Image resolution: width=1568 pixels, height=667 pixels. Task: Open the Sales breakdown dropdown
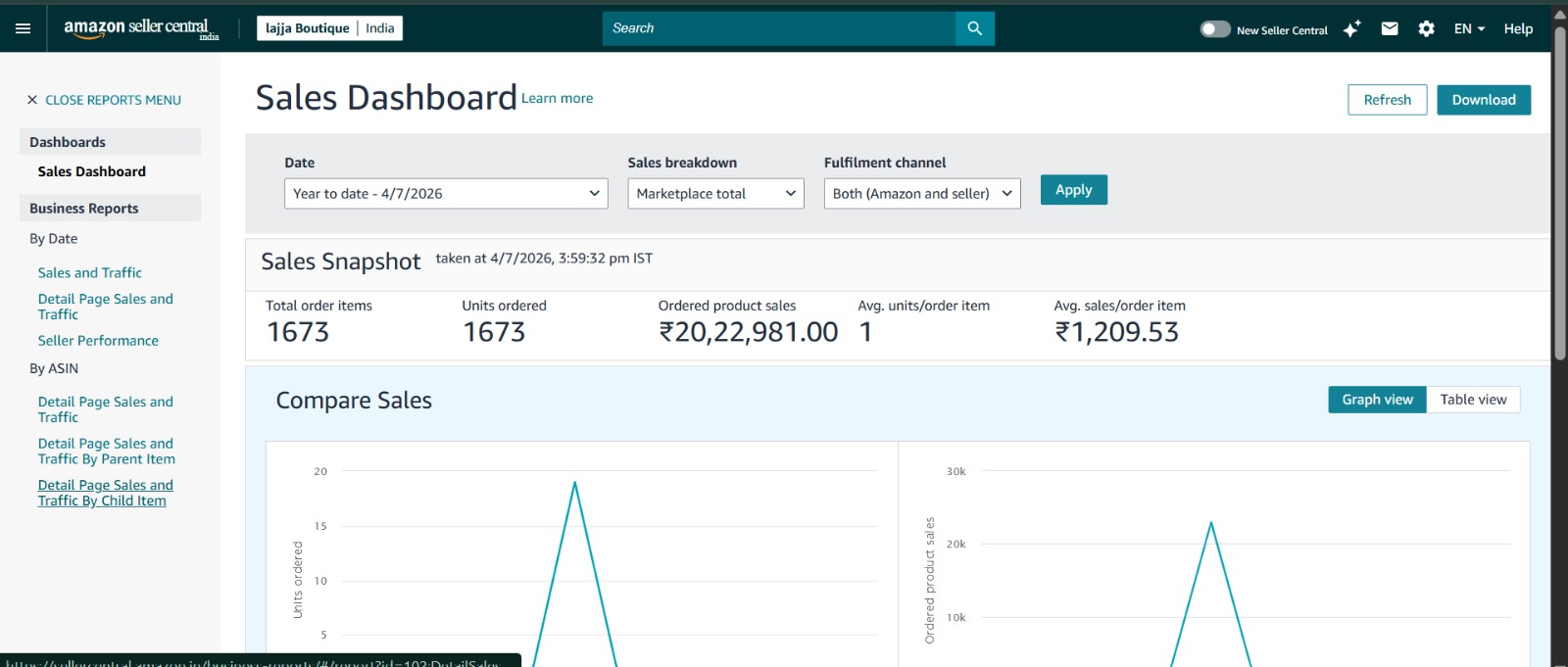(x=715, y=193)
